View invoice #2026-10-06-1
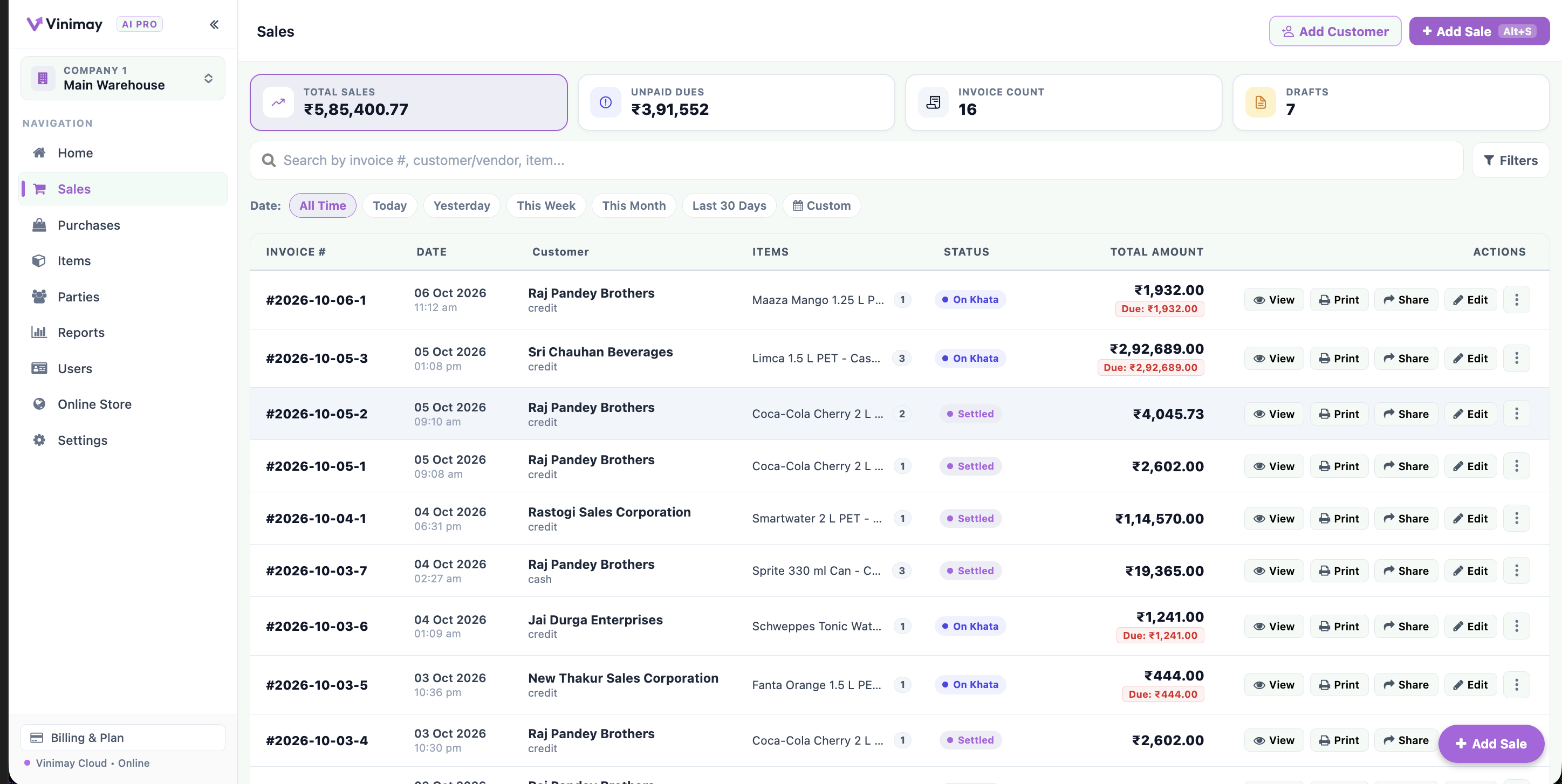 coord(1274,300)
